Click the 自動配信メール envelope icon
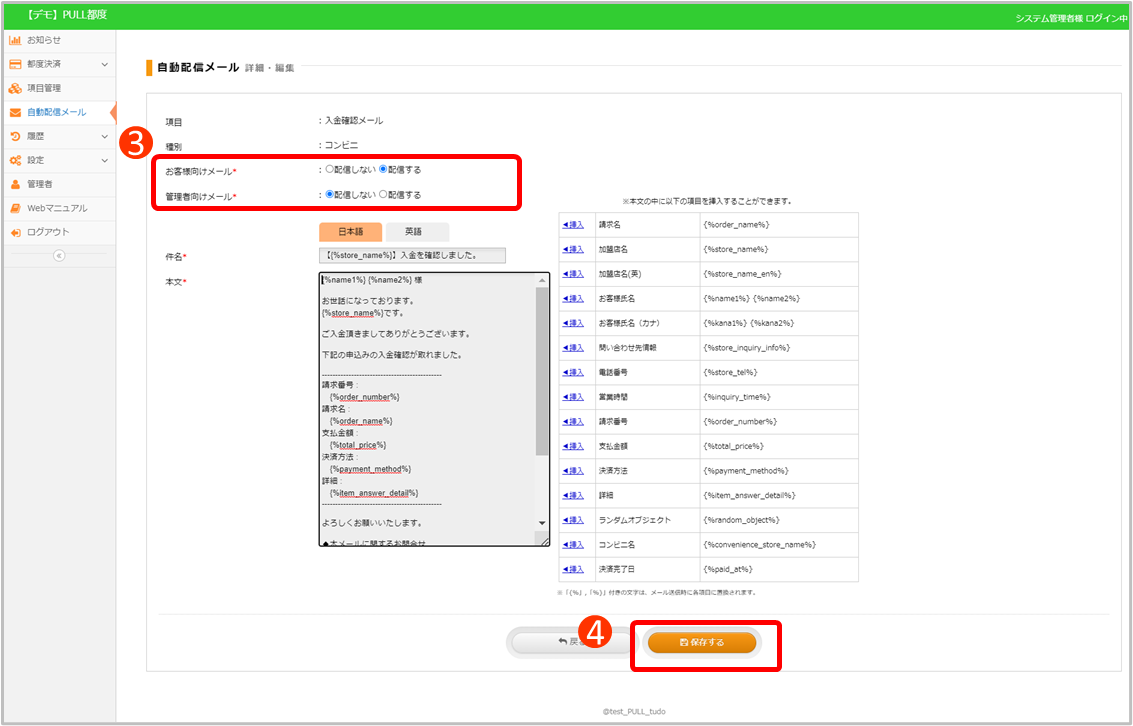Image resolution: width=1133 pixels, height=726 pixels. click(x=15, y=113)
